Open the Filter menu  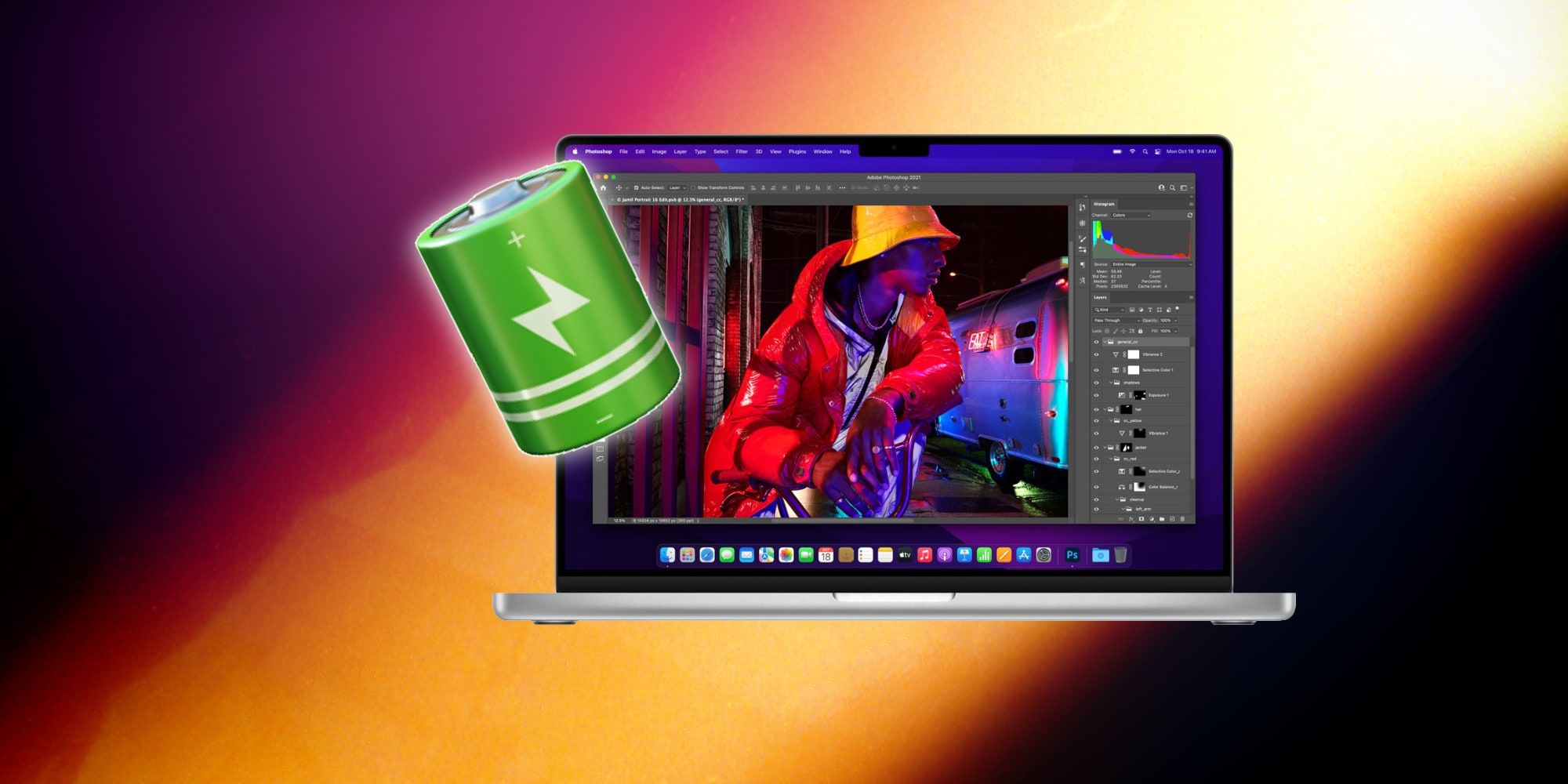coord(741,151)
